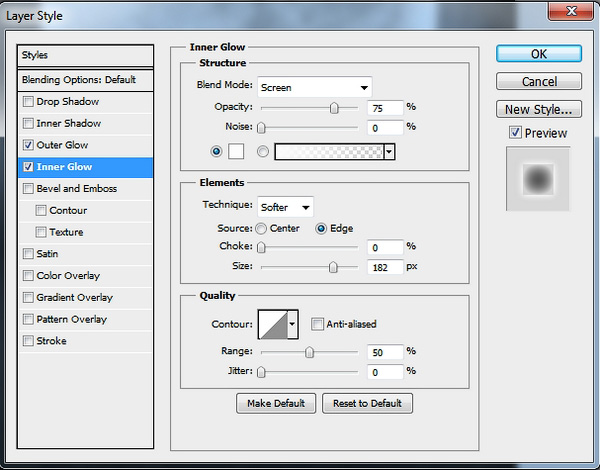Image resolution: width=600 pixels, height=470 pixels.
Task: Select Blending Options: Default
Action: coord(85,80)
